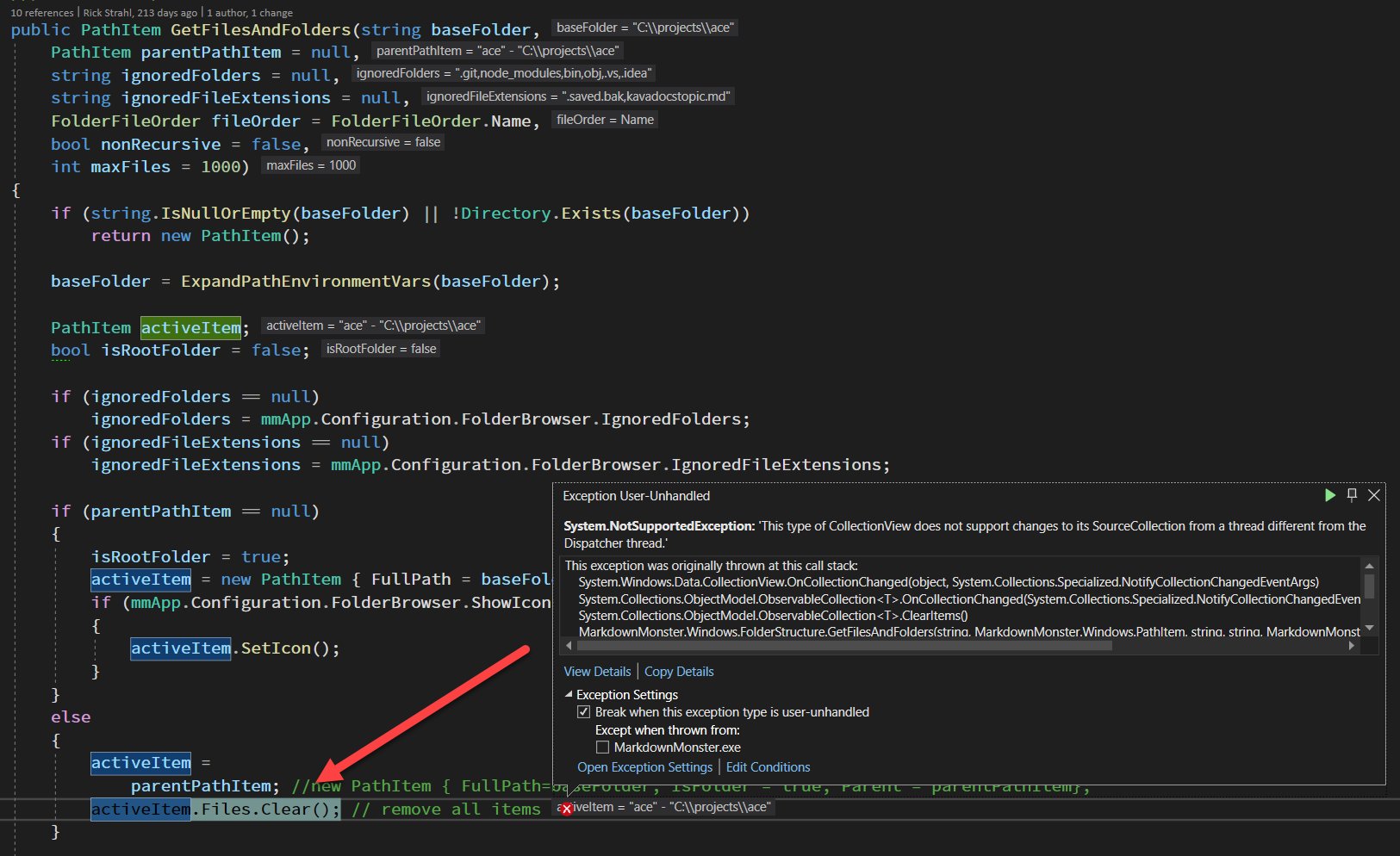Image resolution: width=1400 pixels, height=856 pixels.
Task: Click the Rick Strahl, 213 days ago CodeLens
Action: (x=140, y=13)
